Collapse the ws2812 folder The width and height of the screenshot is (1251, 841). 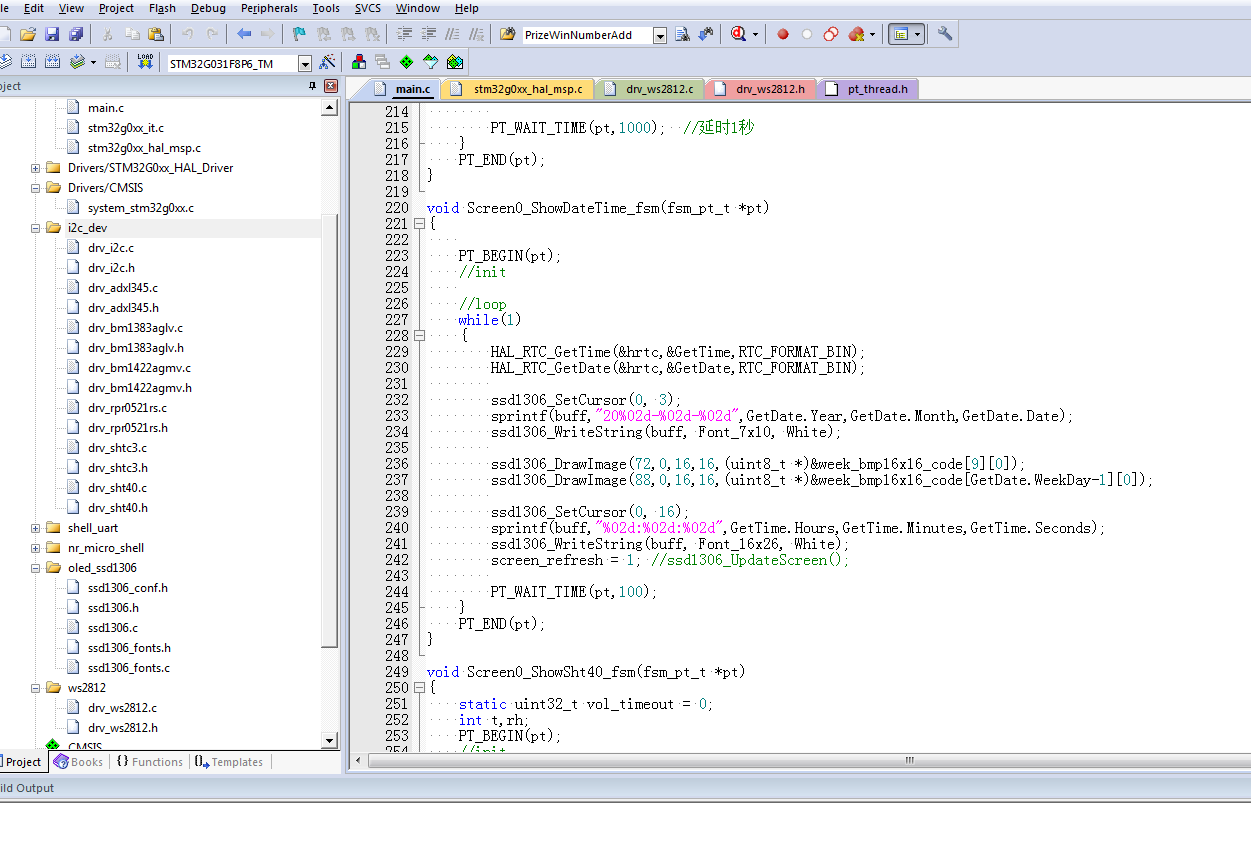tap(36, 688)
